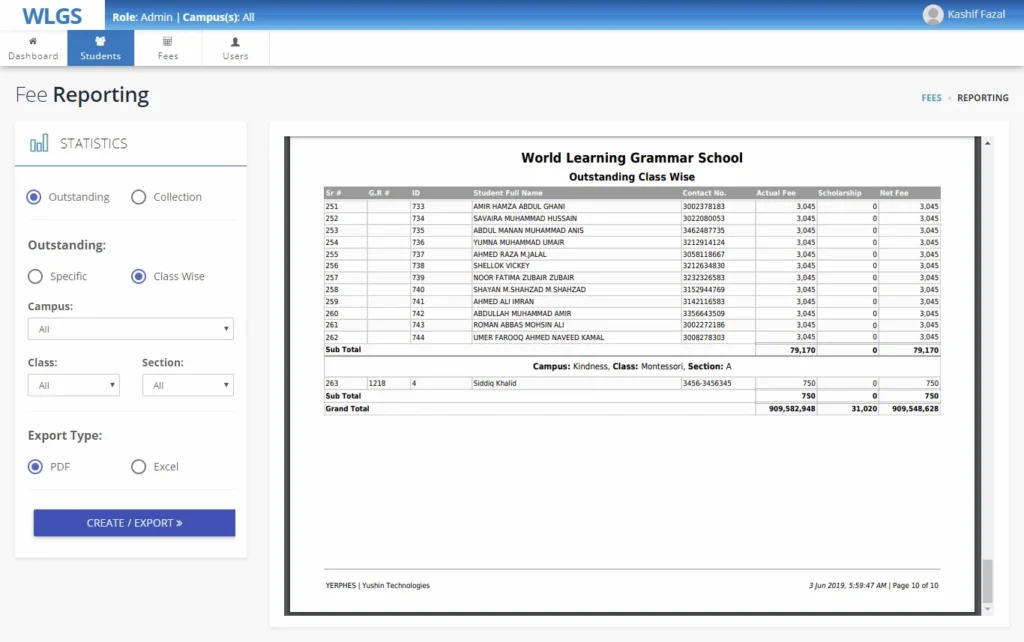Select the Class Wise radio button
Viewport: 1024px width, 642px height.
[x=139, y=276]
